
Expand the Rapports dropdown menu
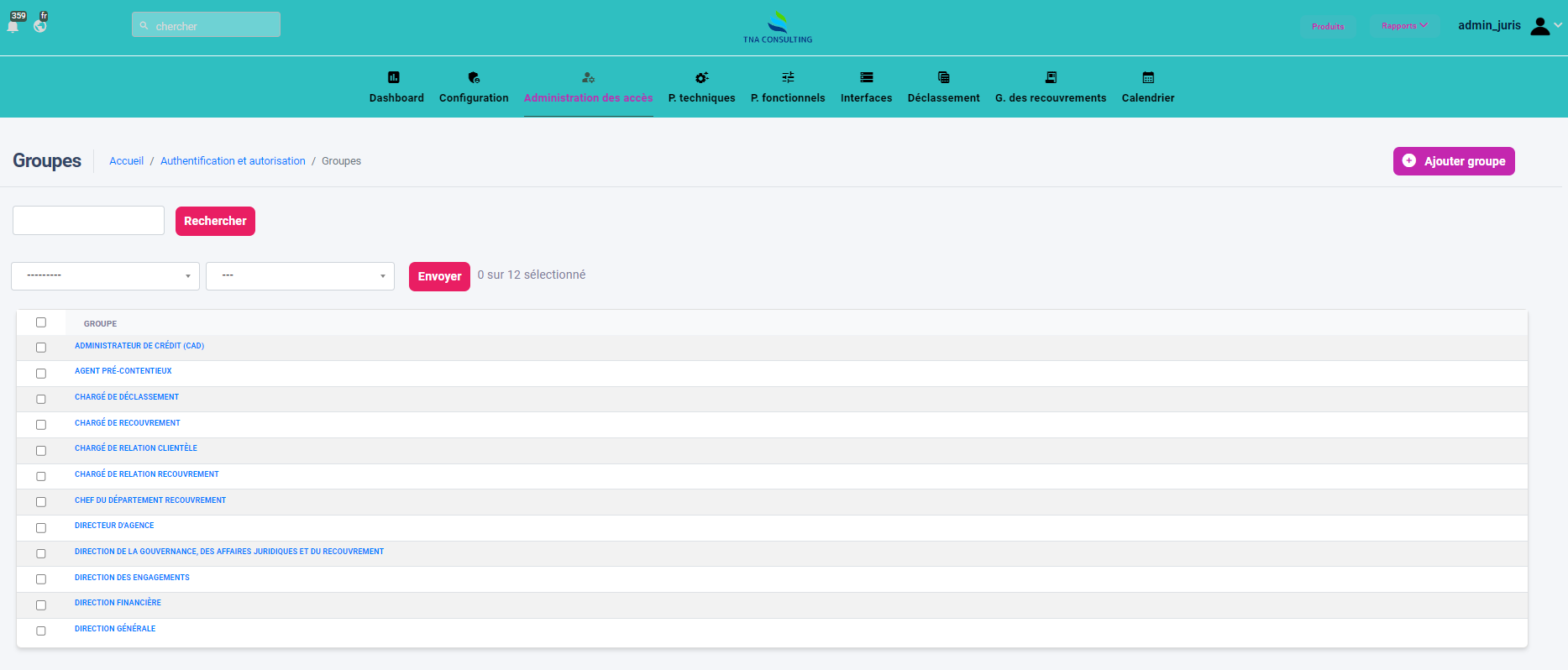[x=1404, y=26]
